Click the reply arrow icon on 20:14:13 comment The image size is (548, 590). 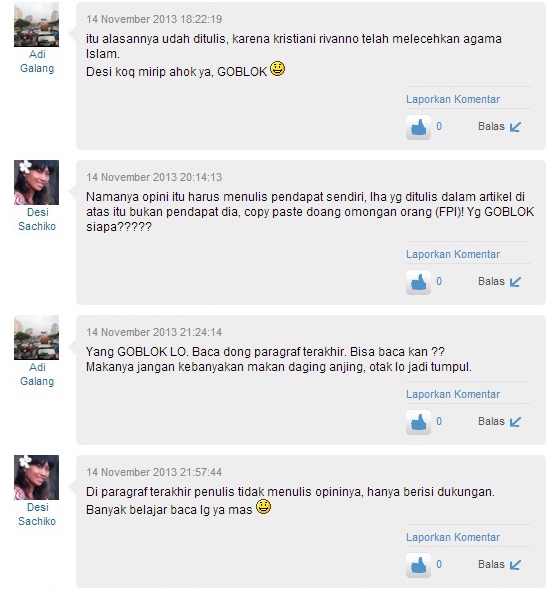tap(515, 282)
